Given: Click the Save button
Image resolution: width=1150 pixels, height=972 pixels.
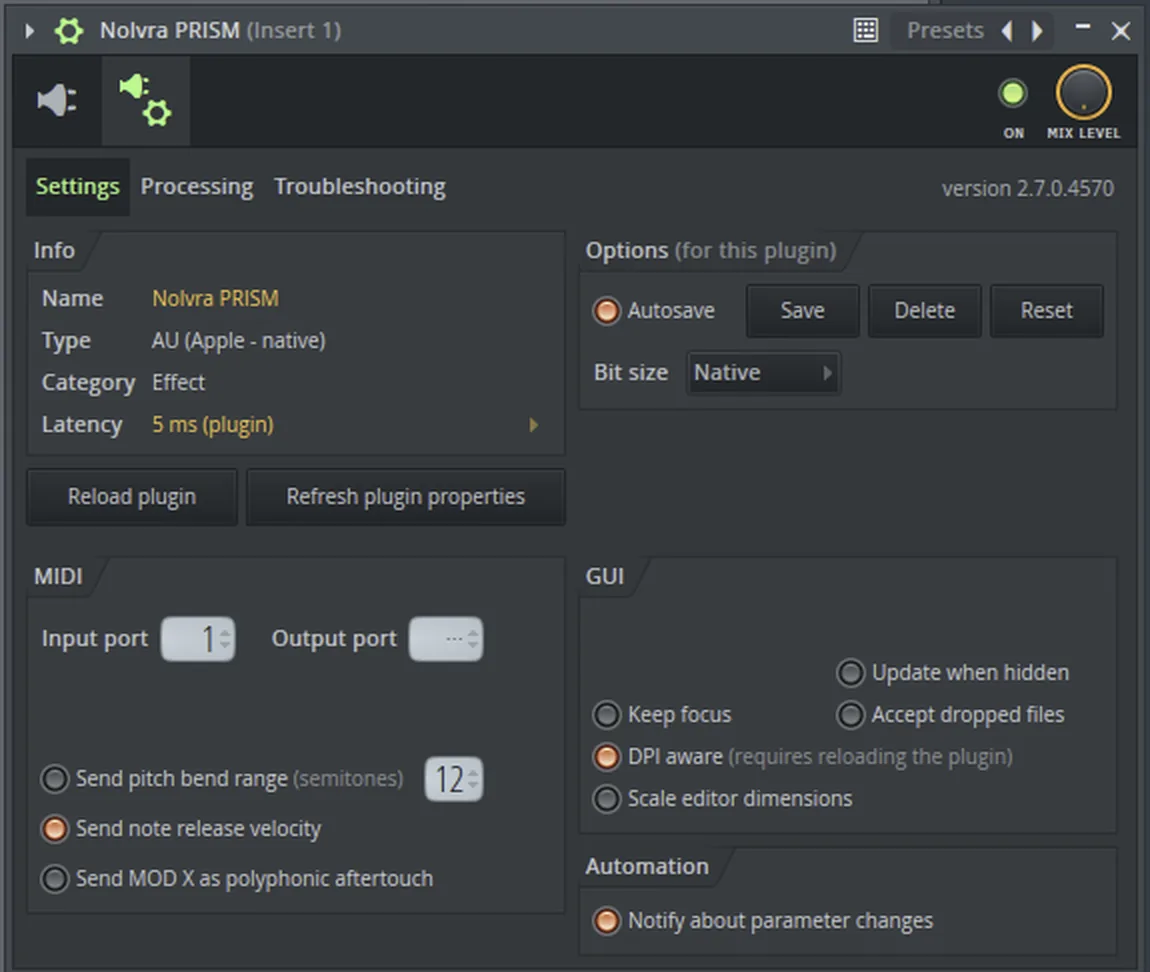Looking at the screenshot, I should pos(802,310).
